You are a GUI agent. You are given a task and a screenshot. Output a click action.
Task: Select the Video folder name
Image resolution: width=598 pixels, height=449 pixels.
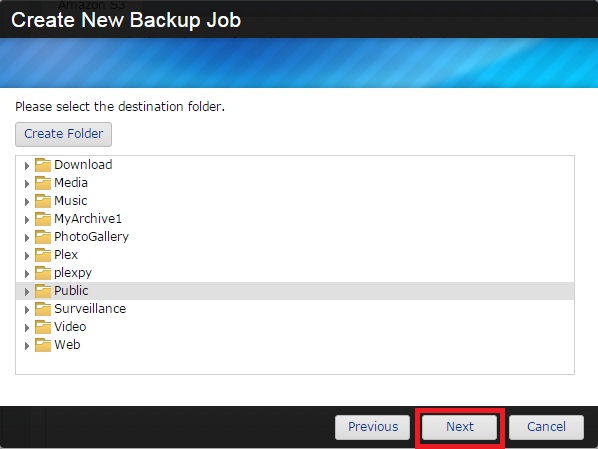tap(70, 327)
